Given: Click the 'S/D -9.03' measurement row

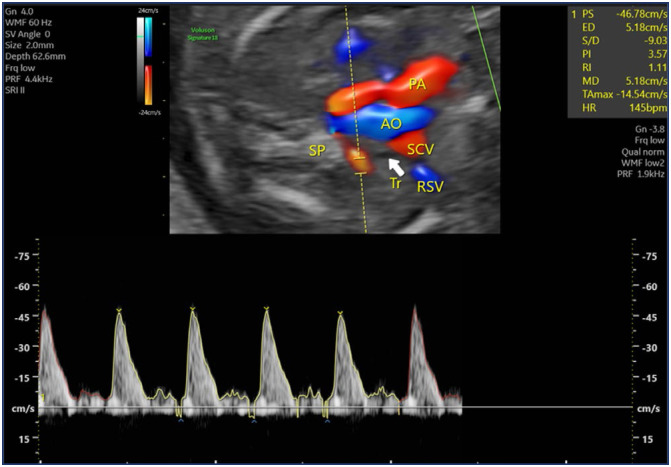Looking at the screenshot, I should click(x=624, y=41).
